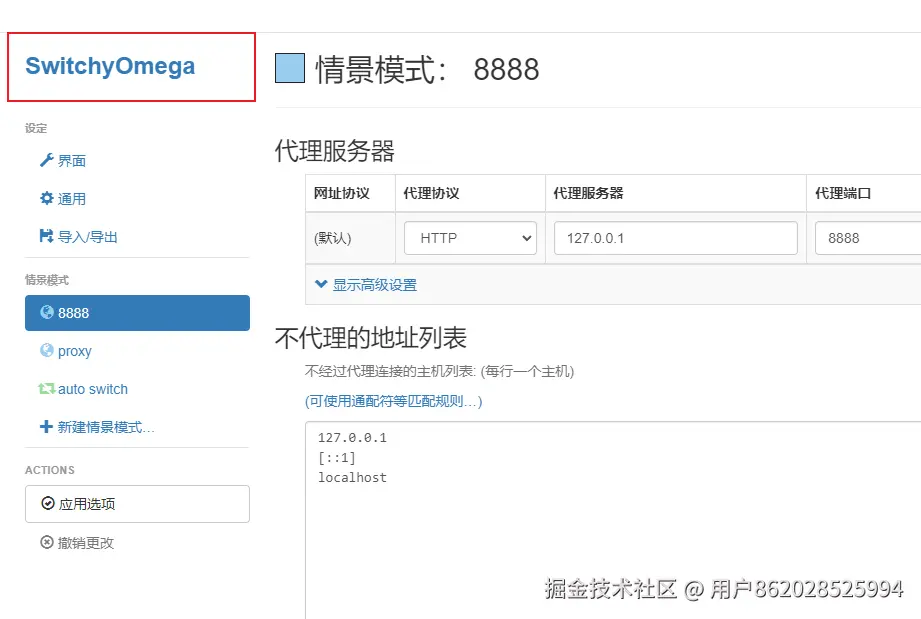Click the globe icon of proxy profile
Image resolution: width=921 pixels, height=619 pixels.
pyautogui.click(x=47, y=351)
